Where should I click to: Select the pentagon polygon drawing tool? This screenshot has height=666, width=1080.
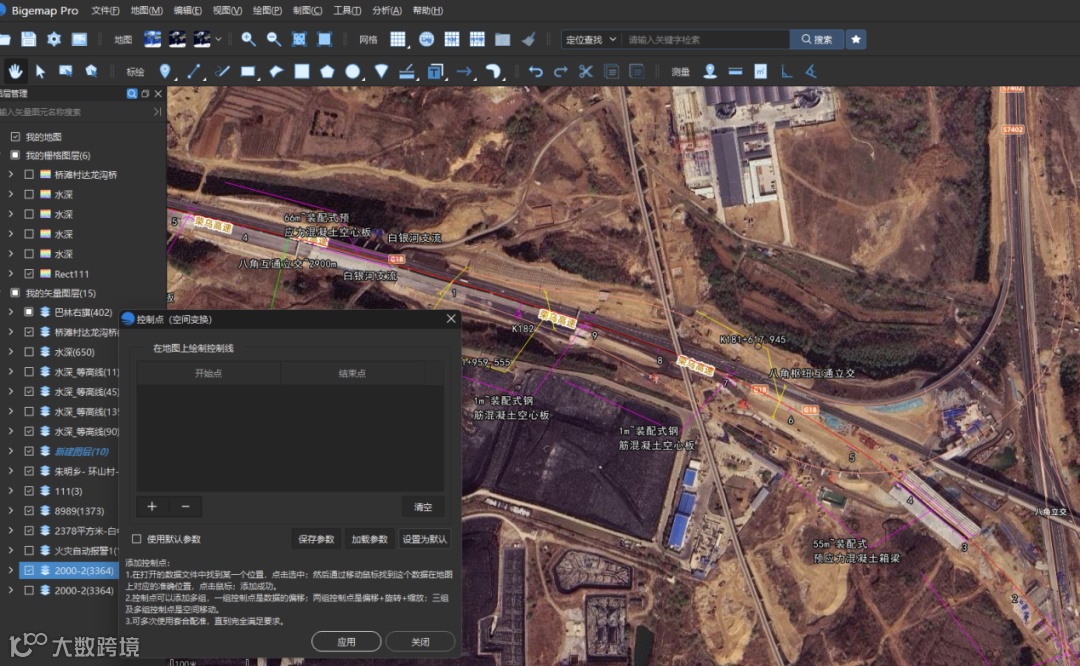(327, 71)
